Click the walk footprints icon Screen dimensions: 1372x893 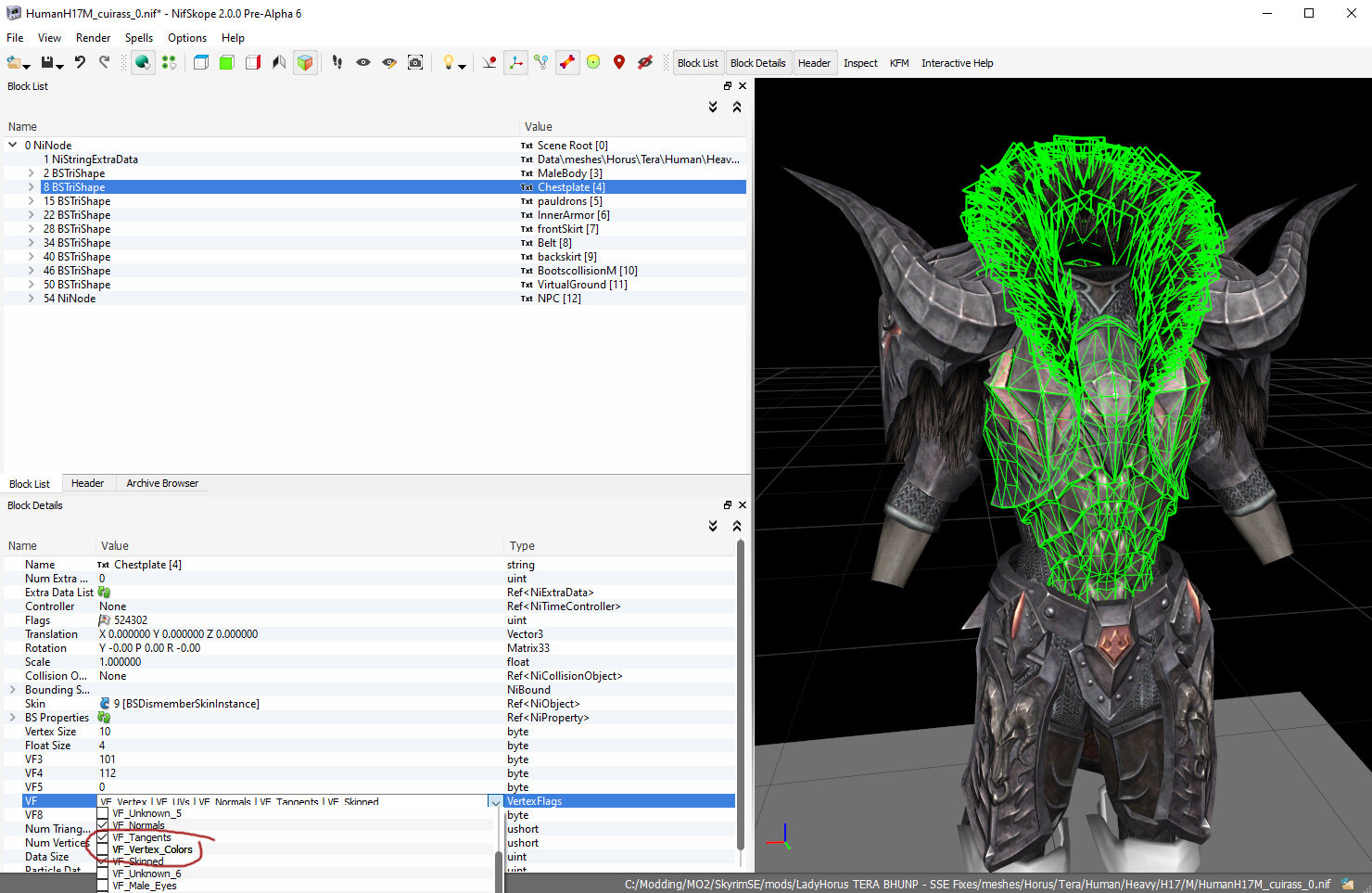point(337,62)
